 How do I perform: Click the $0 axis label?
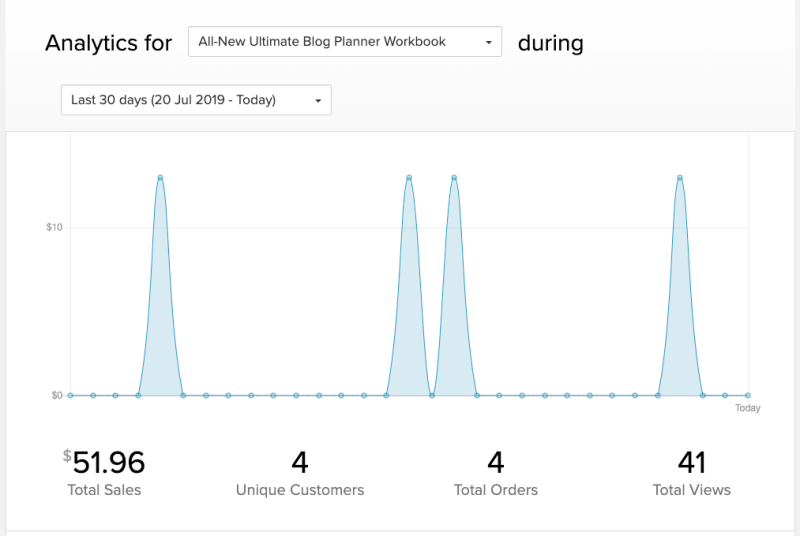coord(57,395)
